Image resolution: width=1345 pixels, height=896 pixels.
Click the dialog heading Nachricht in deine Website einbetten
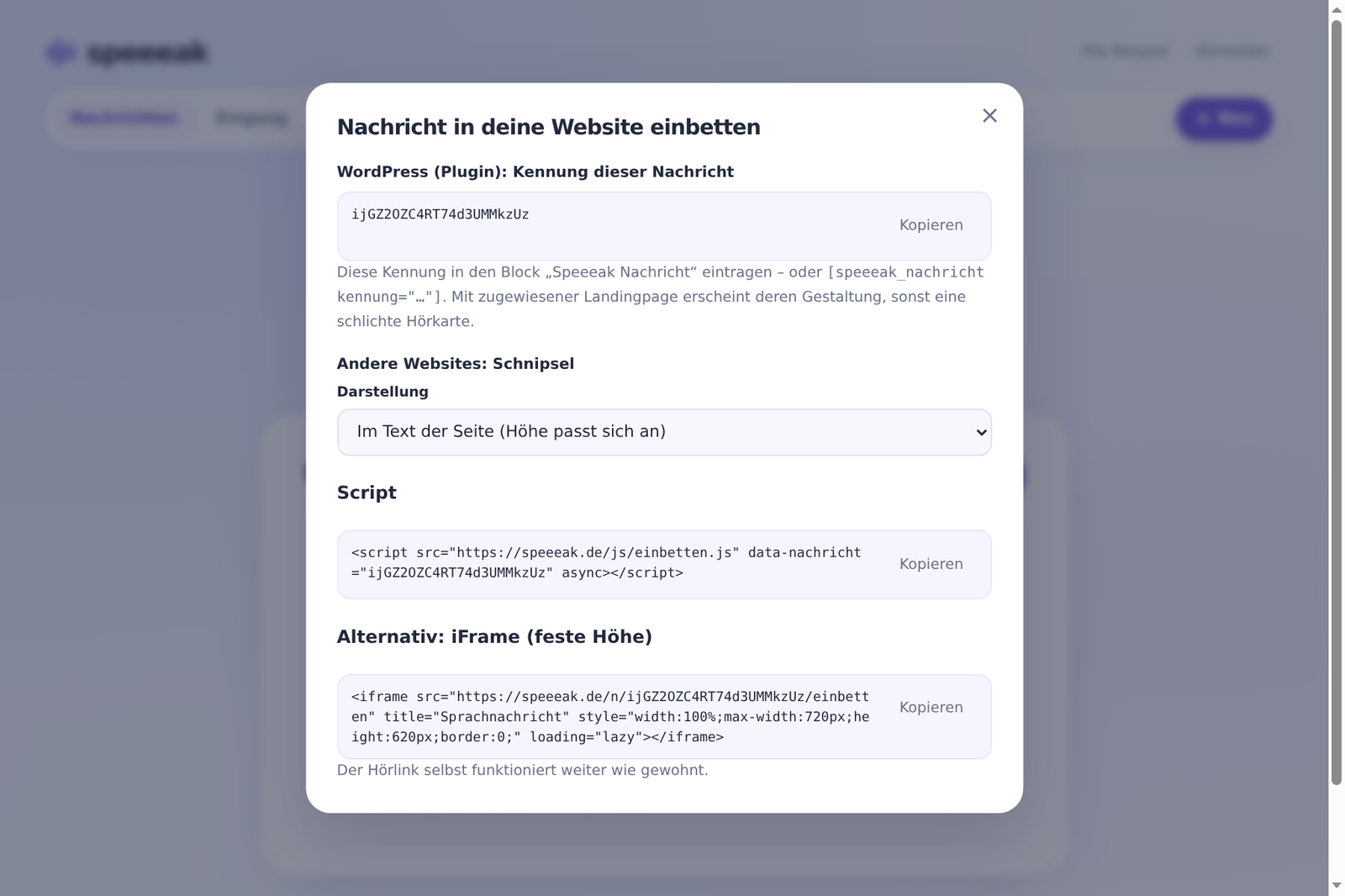[x=549, y=127]
